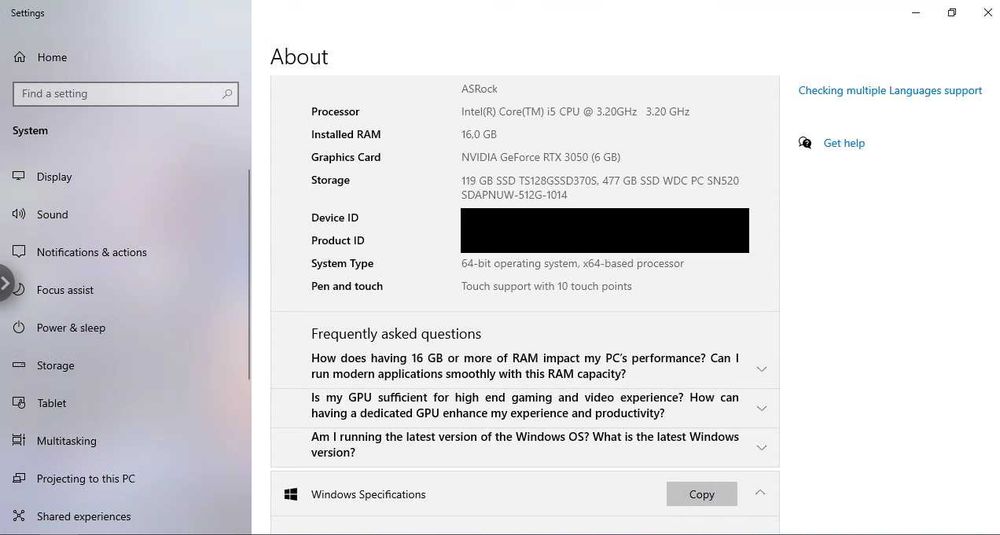
Task: Focus the Find a setting search box
Action: 126,94
